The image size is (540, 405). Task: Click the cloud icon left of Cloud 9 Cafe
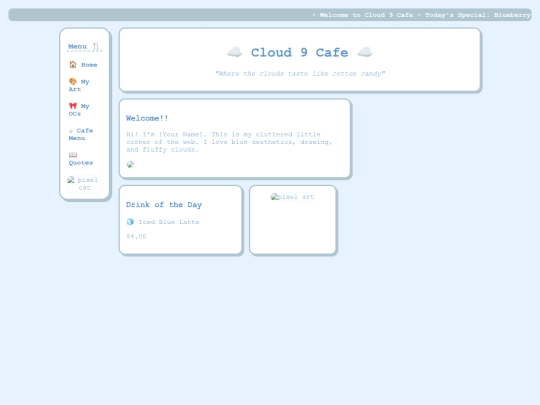(x=235, y=52)
